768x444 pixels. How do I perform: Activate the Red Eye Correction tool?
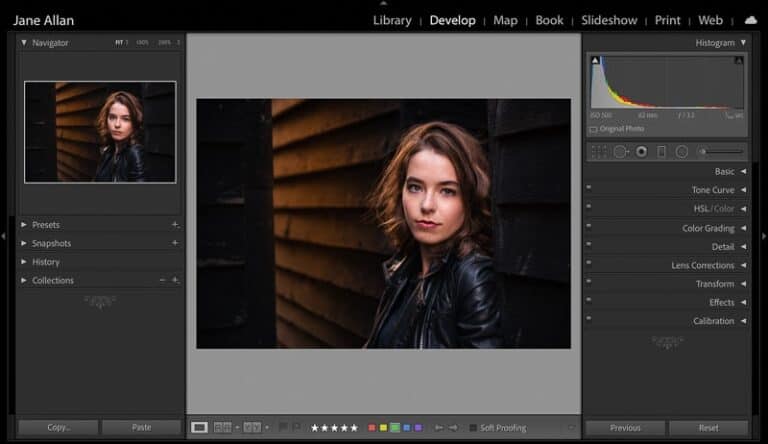(x=641, y=152)
